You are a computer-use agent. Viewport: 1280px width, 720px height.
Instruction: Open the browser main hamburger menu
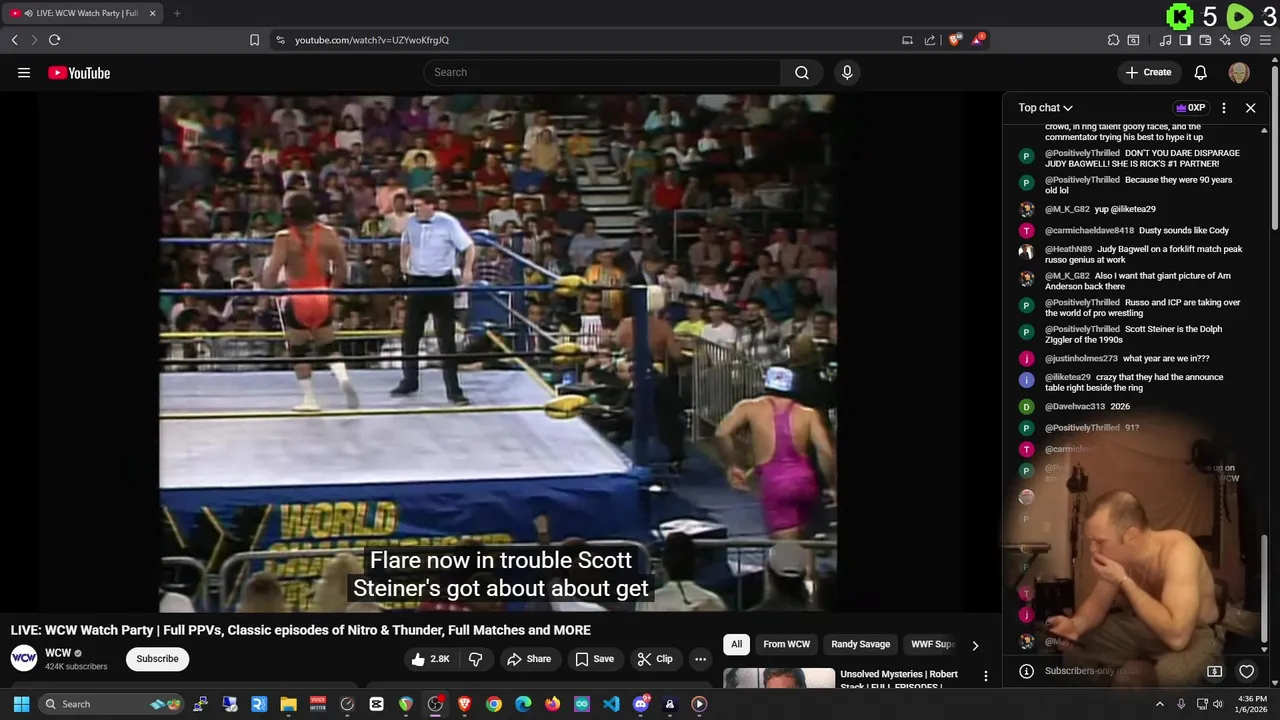(1266, 40)
